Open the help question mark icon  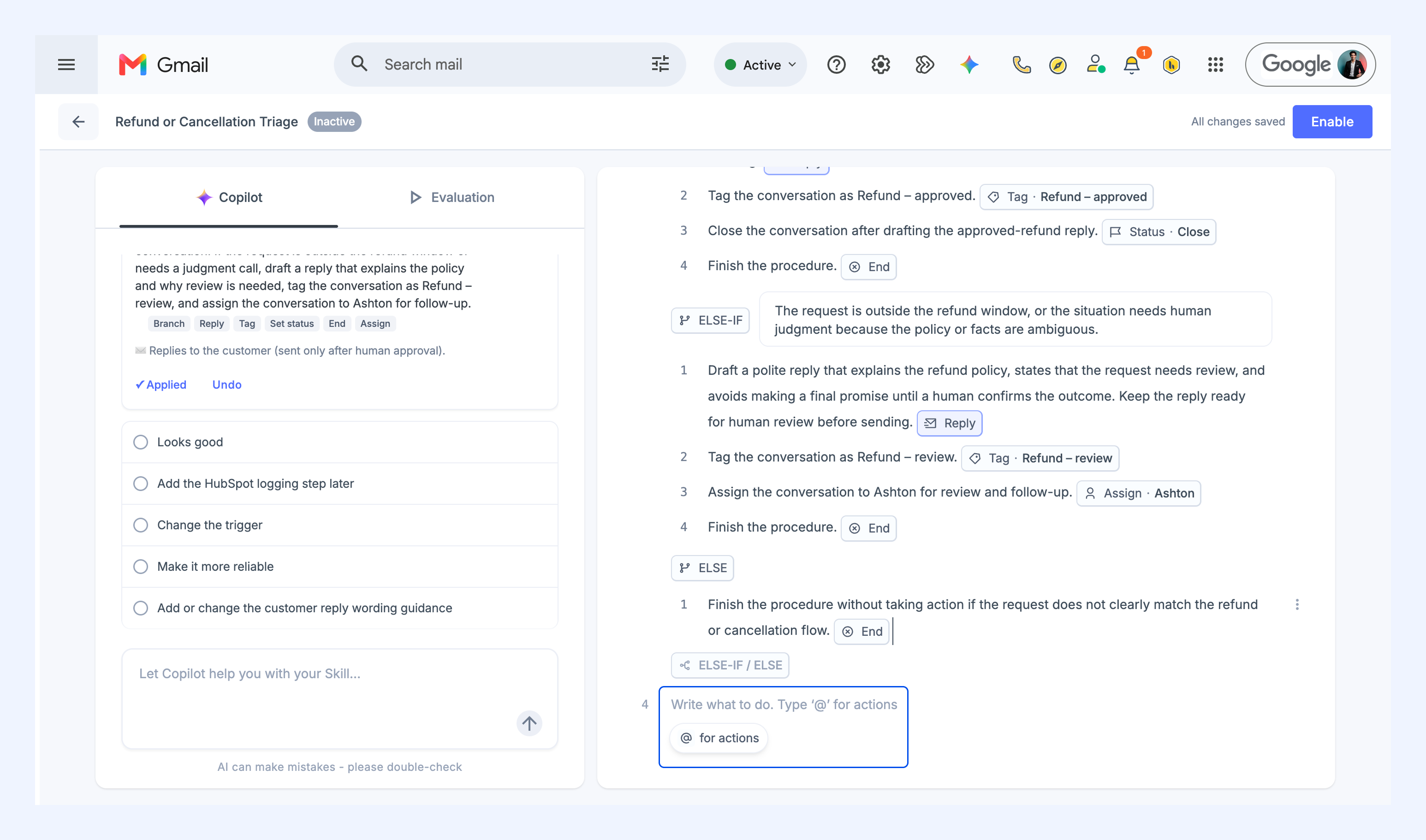coord(836,65)
